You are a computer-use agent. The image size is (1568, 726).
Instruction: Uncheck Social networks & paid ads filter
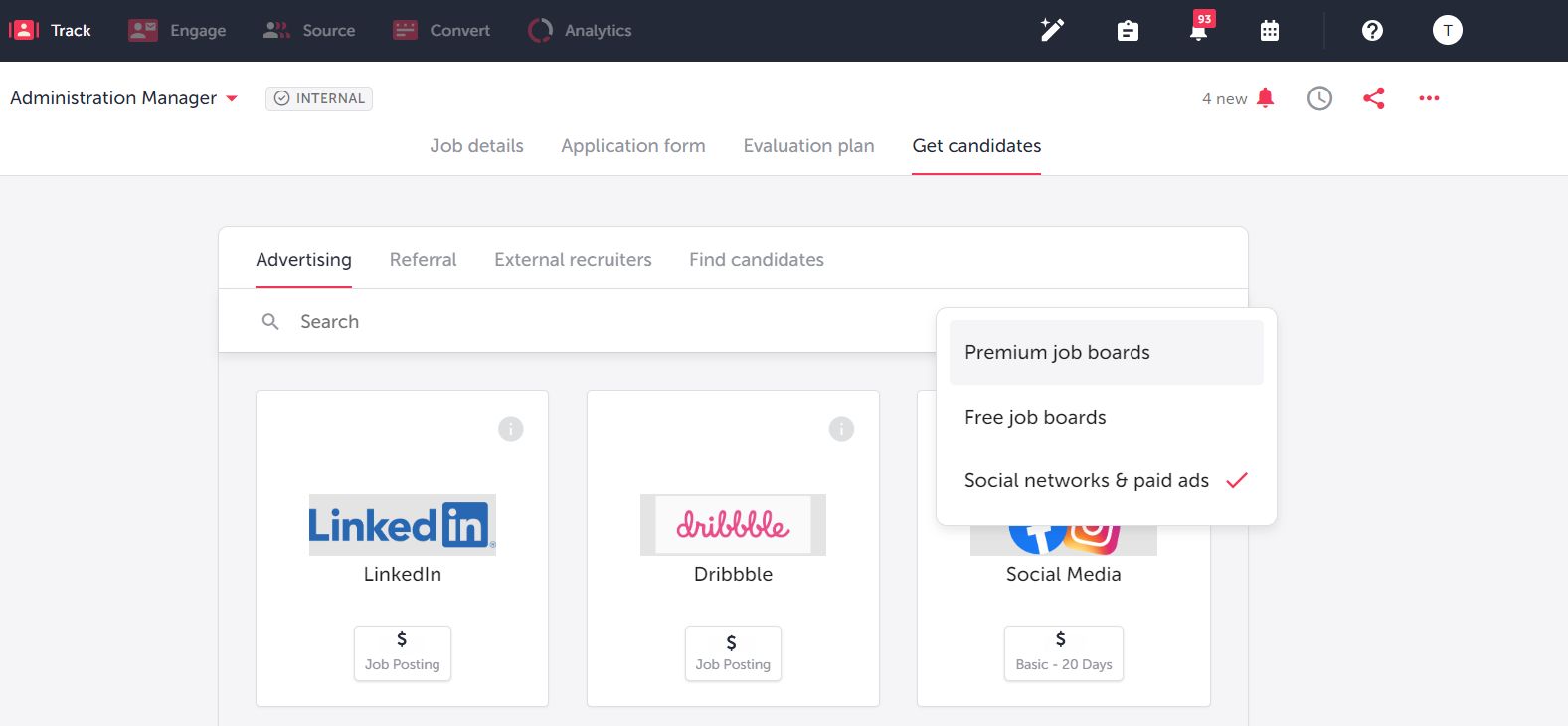[1086, 480]
